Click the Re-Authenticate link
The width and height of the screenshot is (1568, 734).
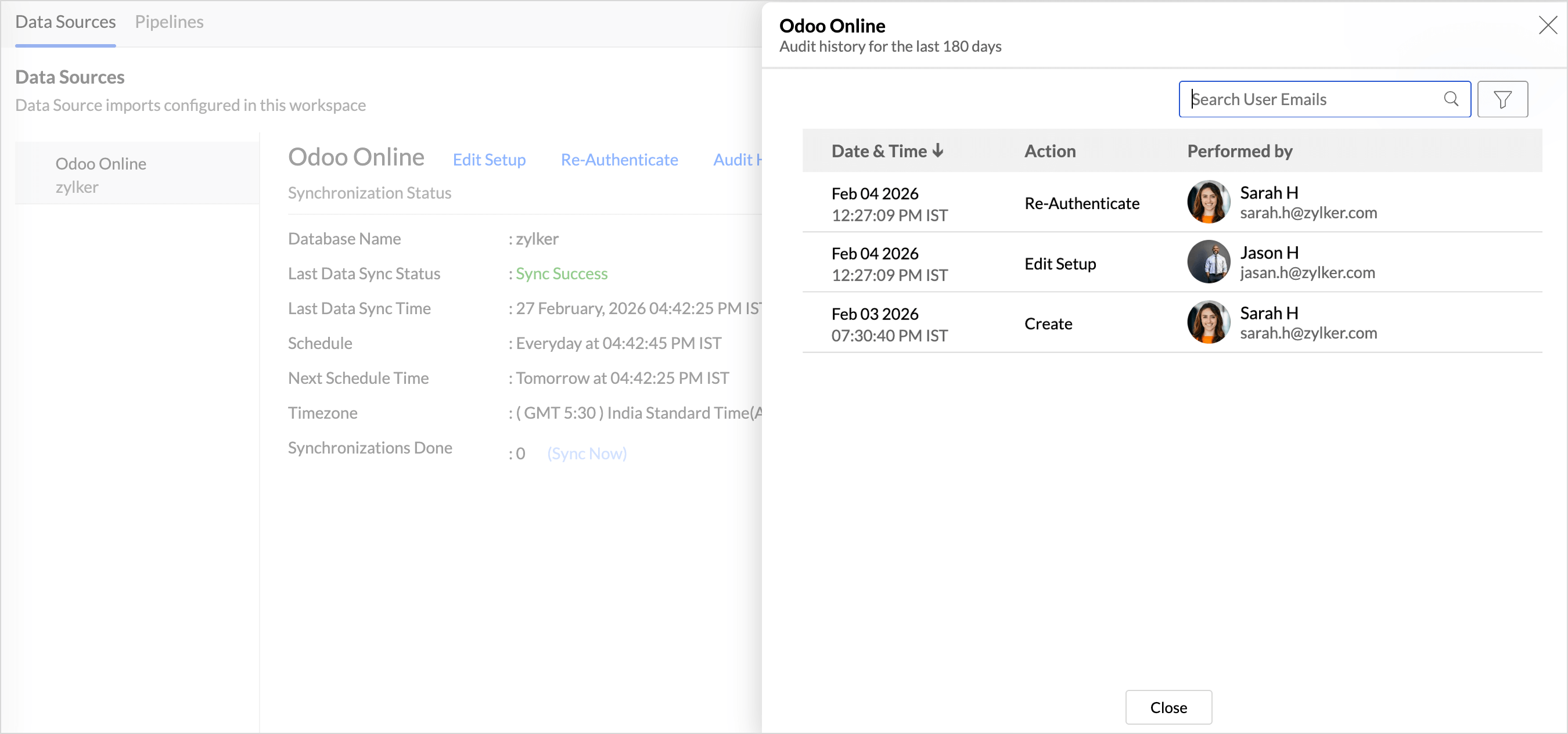[x=619, y=160]
